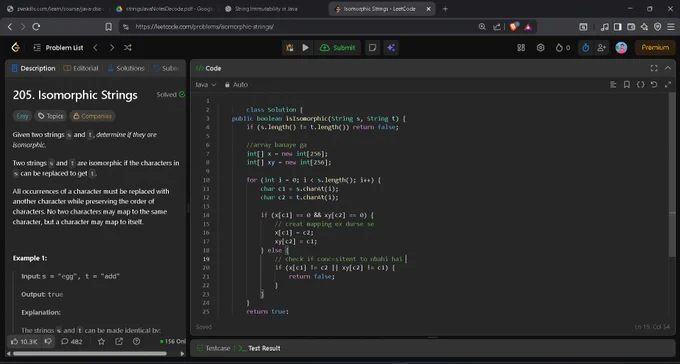
Task: Click the Premium button
Action: click(x=655, y=48)
